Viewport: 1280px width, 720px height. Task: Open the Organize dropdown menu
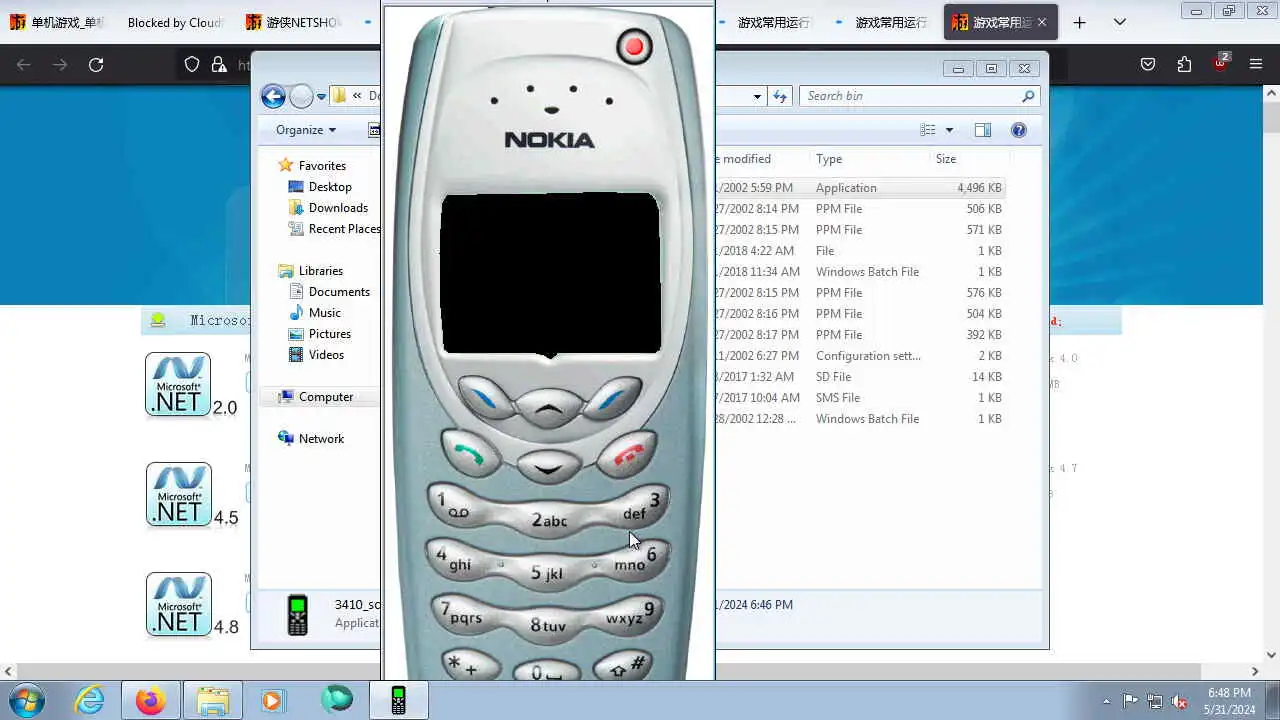(x=306, y=130)
